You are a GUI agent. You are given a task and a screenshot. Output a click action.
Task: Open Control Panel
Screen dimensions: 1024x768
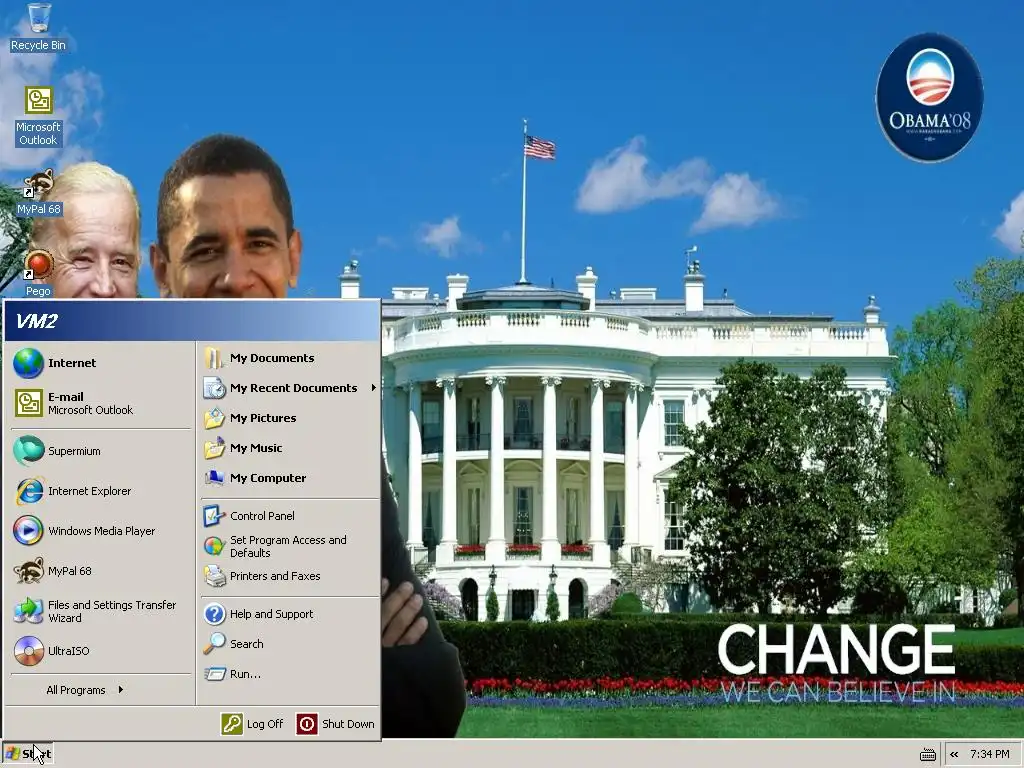click(290, 516)
